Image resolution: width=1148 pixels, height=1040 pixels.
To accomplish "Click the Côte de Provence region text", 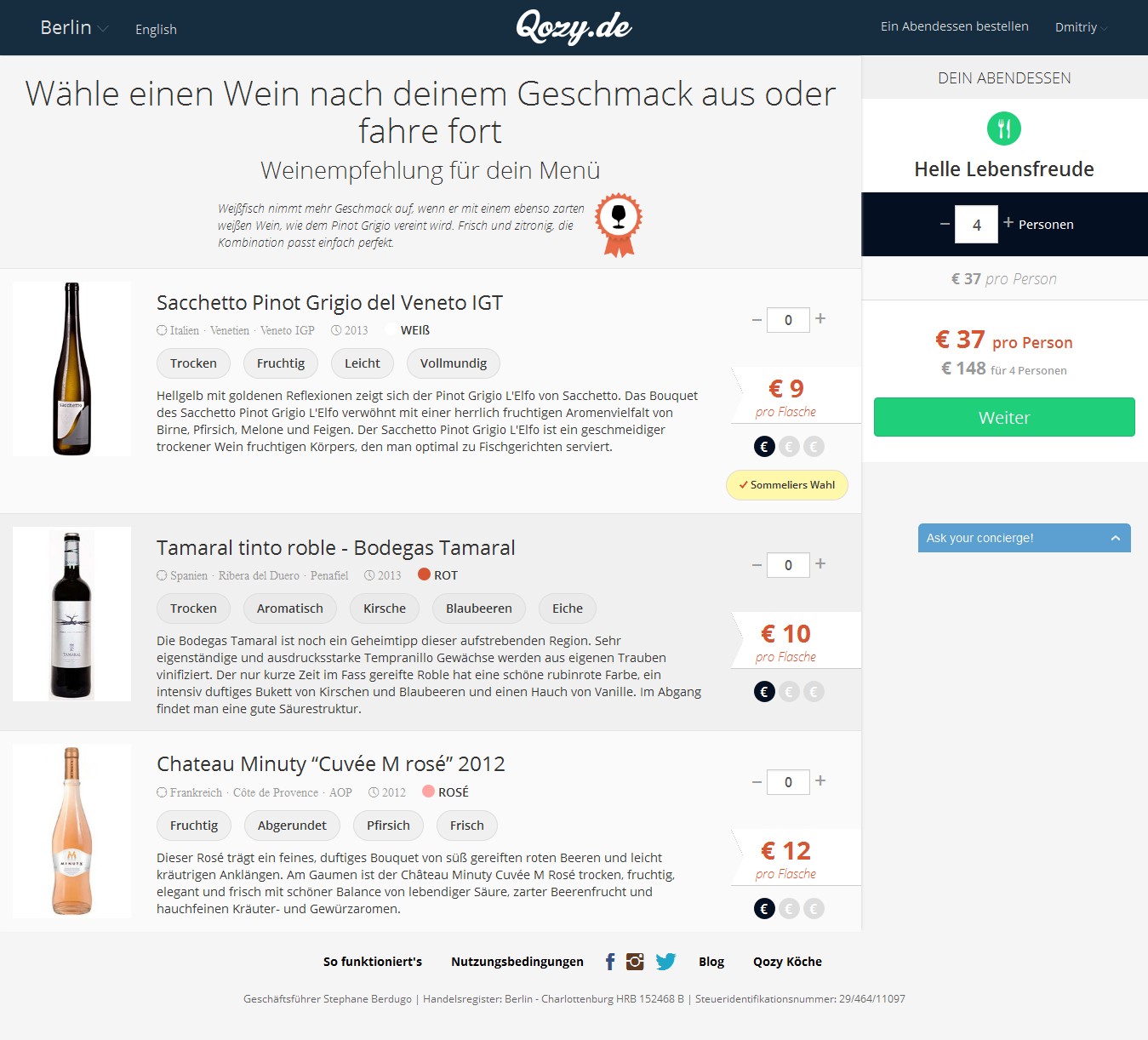I will coord(276,792).
